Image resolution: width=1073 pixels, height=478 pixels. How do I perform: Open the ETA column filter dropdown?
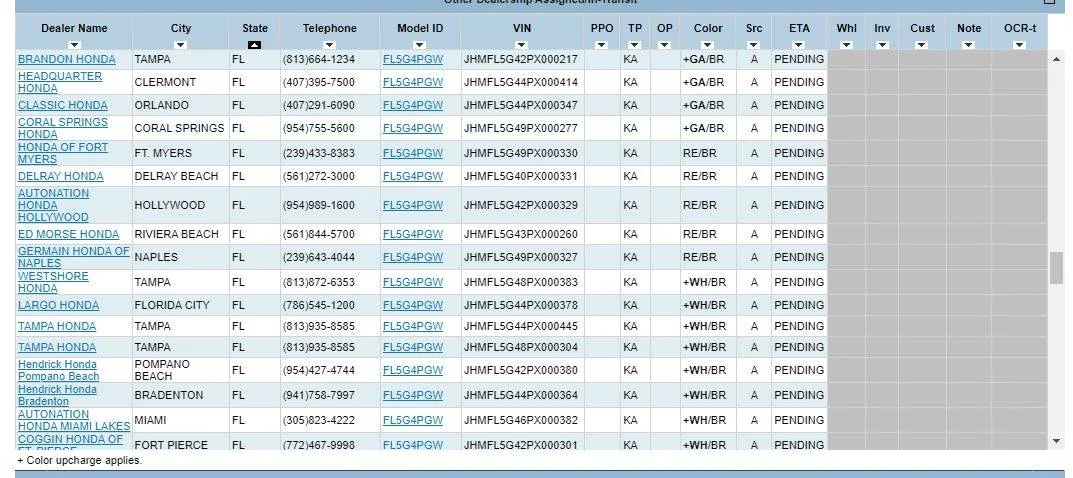coord(799,45)
